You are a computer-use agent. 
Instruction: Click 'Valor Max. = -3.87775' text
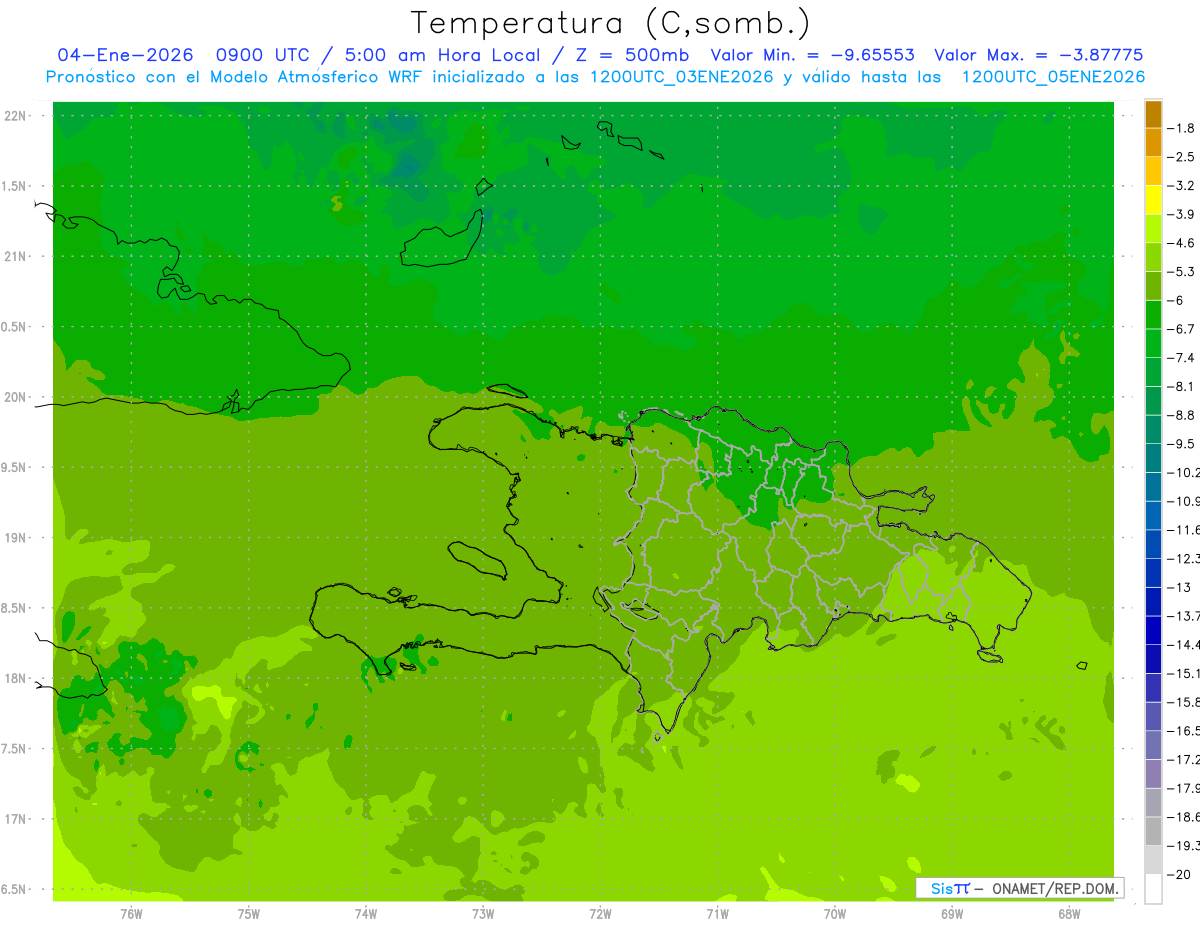point(1038,55)
